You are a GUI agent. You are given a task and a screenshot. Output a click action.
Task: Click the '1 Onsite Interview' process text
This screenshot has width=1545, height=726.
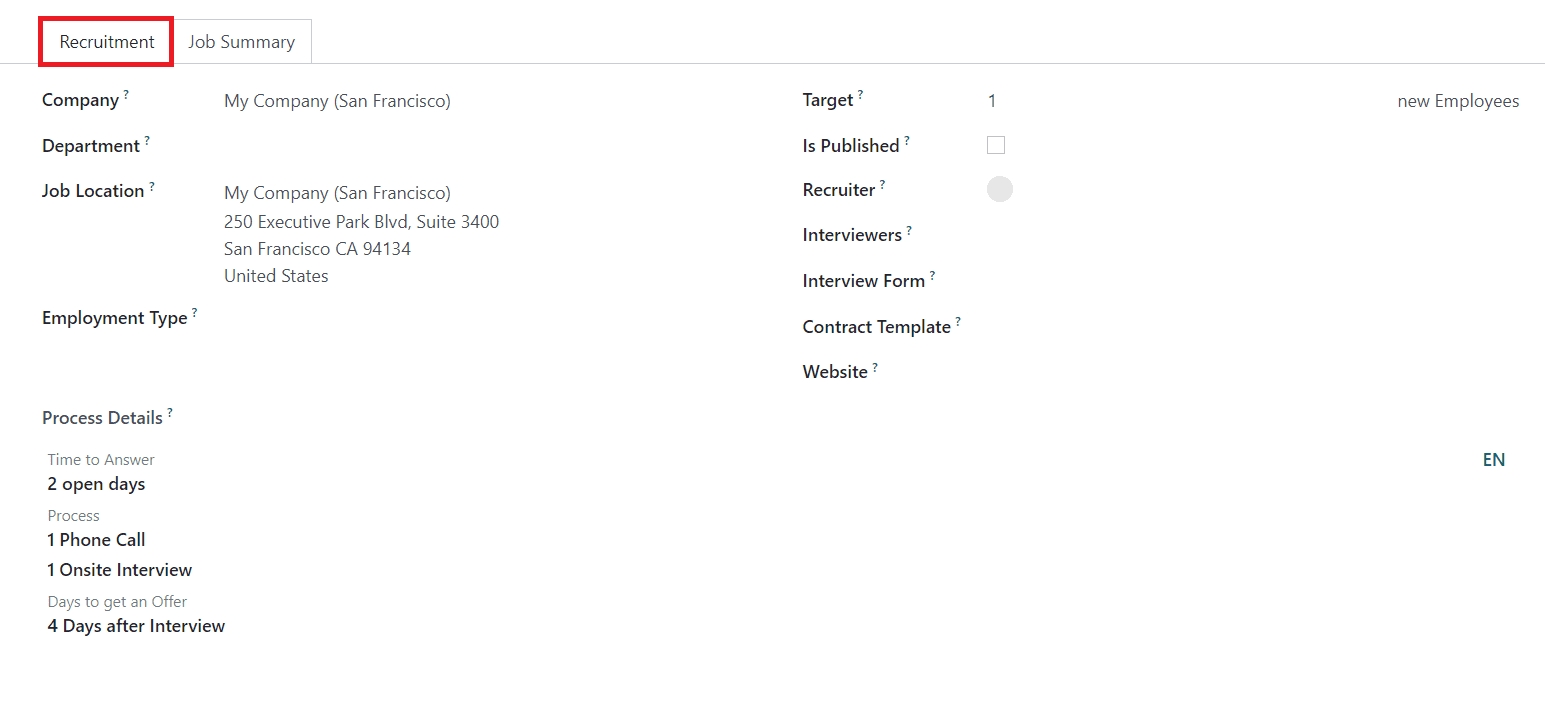[119, 570]
